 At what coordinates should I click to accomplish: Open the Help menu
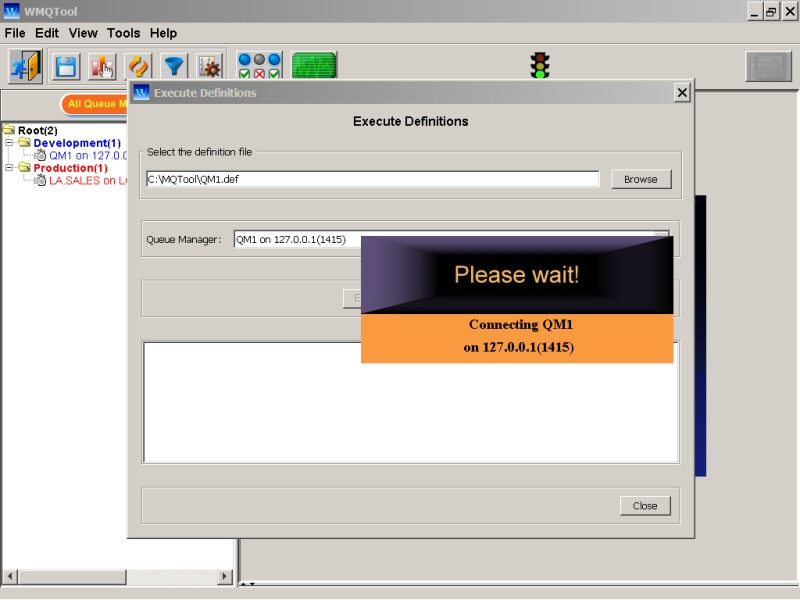click(163, 33)
